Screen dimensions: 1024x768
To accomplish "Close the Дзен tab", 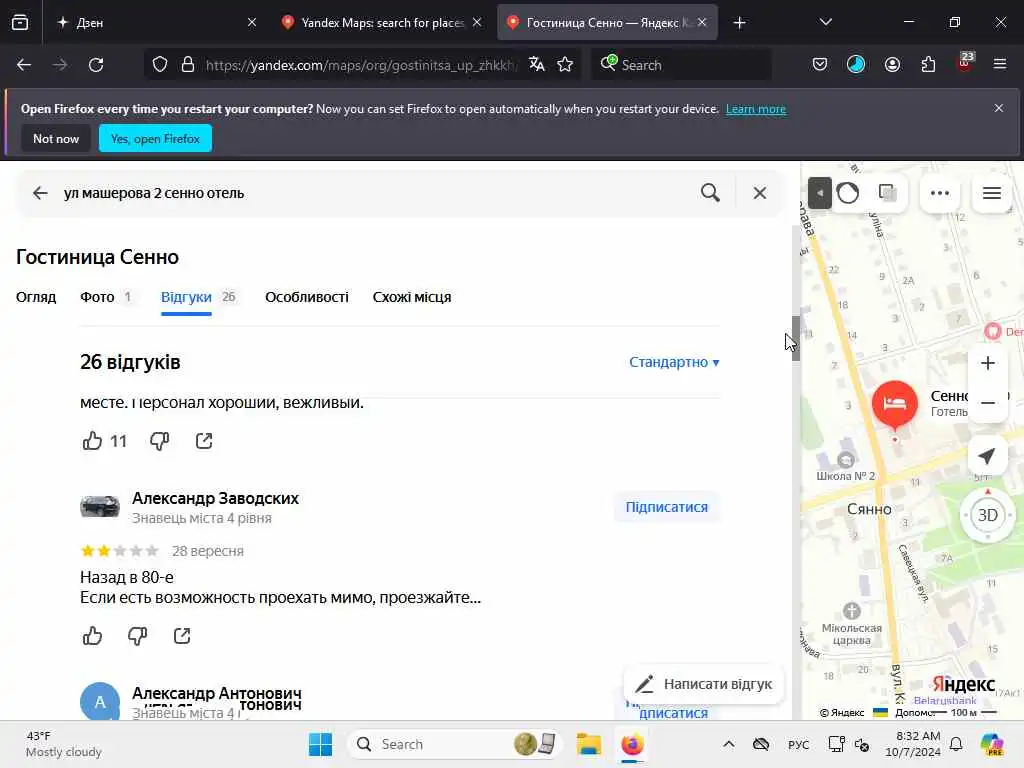I will coord(252,23).
